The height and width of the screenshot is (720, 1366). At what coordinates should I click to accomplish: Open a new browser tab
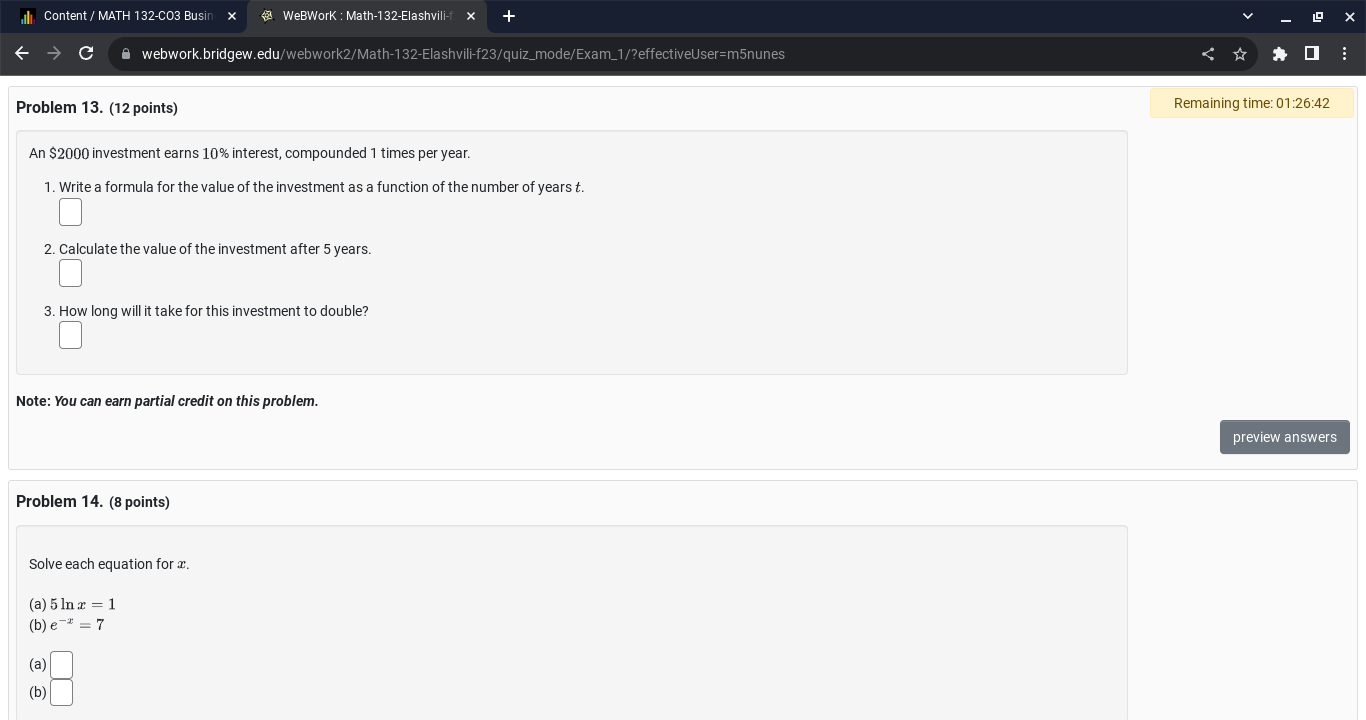509,16
